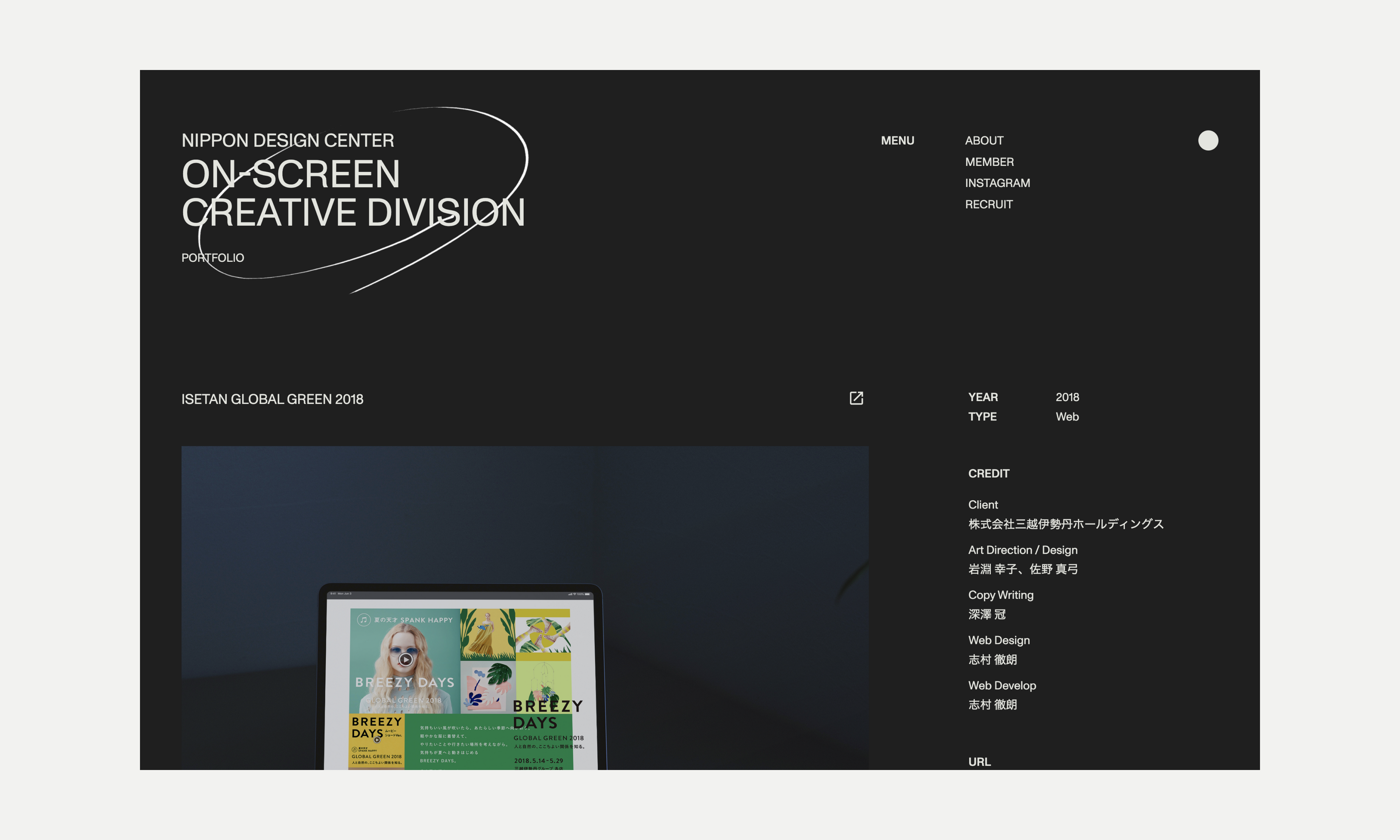Click the year value 2018
1400x840 pixels.
(1067, 397)
